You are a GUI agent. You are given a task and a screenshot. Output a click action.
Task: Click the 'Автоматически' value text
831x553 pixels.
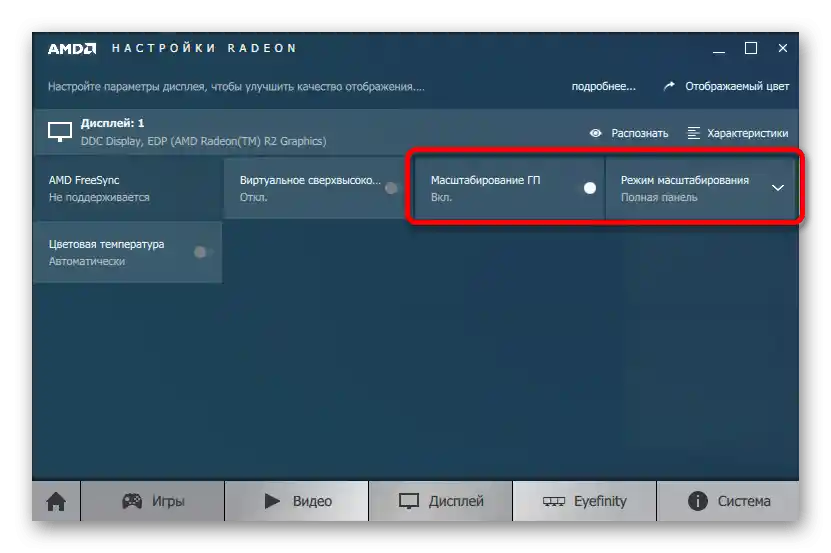tap(87, 261)
